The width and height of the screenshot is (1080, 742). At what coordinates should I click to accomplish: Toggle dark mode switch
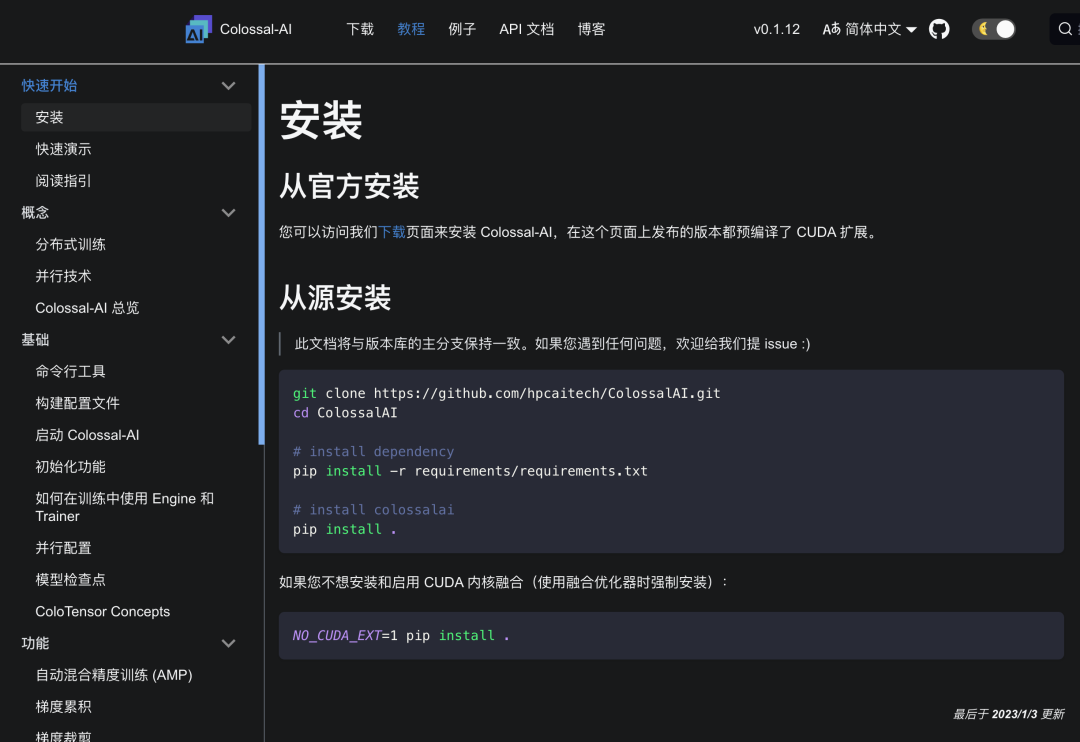(x=993, y=29)
